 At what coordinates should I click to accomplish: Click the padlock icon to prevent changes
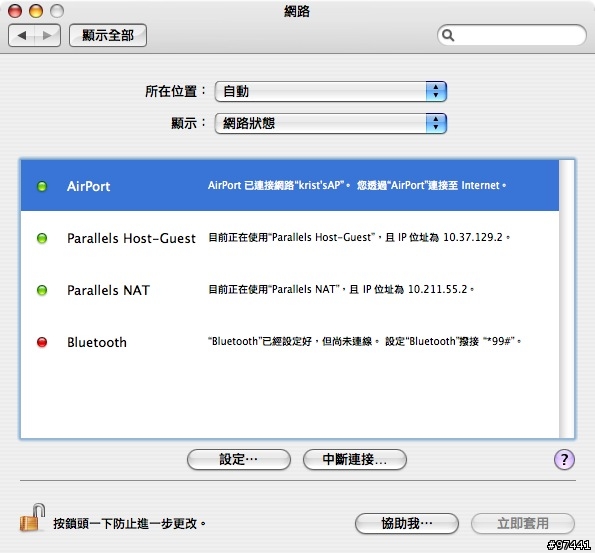click(x=32, y=518)
